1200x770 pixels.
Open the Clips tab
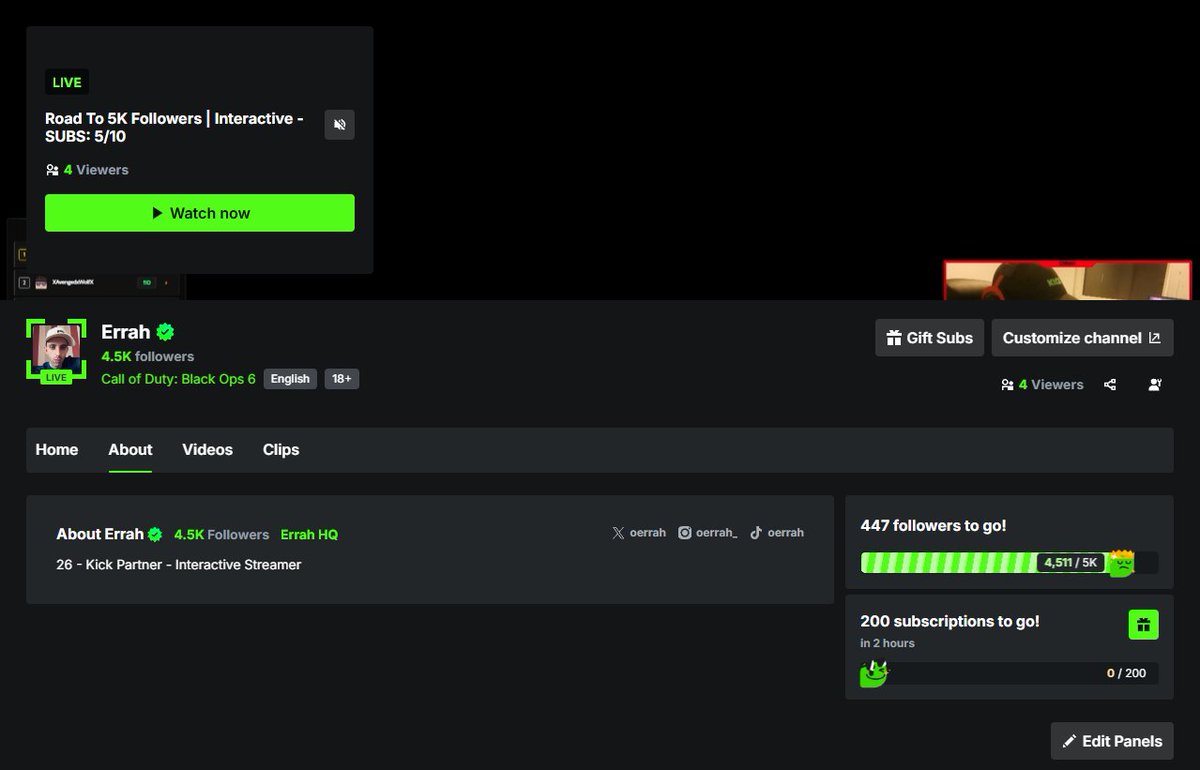point(281,450)
